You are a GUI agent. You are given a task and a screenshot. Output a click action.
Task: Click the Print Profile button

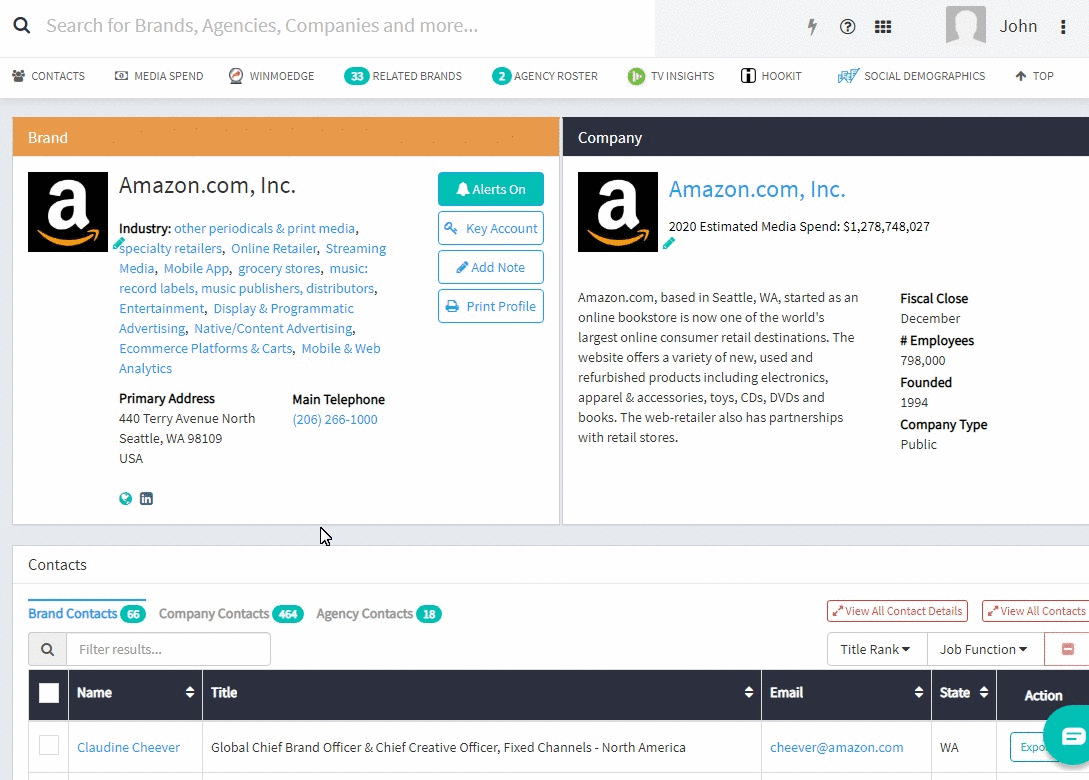pyautogui.click(x=490, y=306)
